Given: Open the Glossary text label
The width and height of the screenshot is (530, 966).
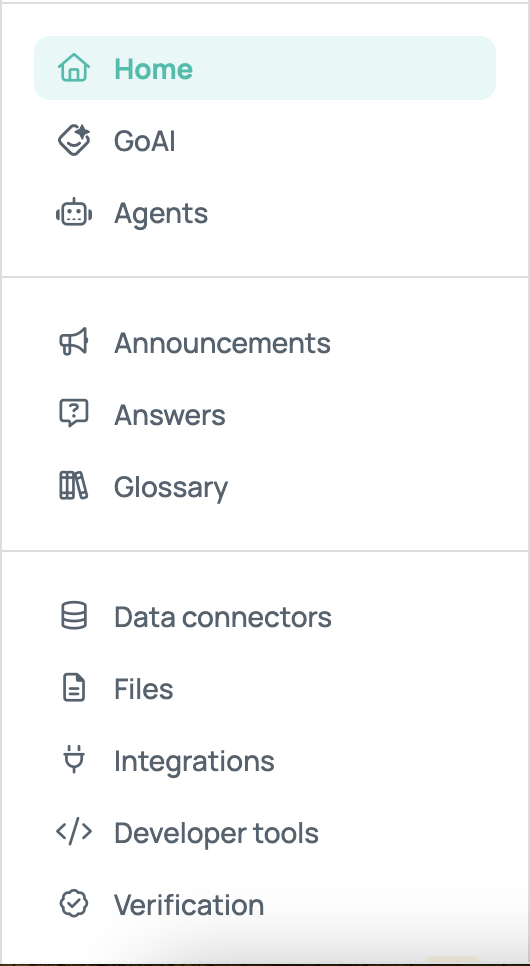Looking at the screenshot, I should (171, 488).
